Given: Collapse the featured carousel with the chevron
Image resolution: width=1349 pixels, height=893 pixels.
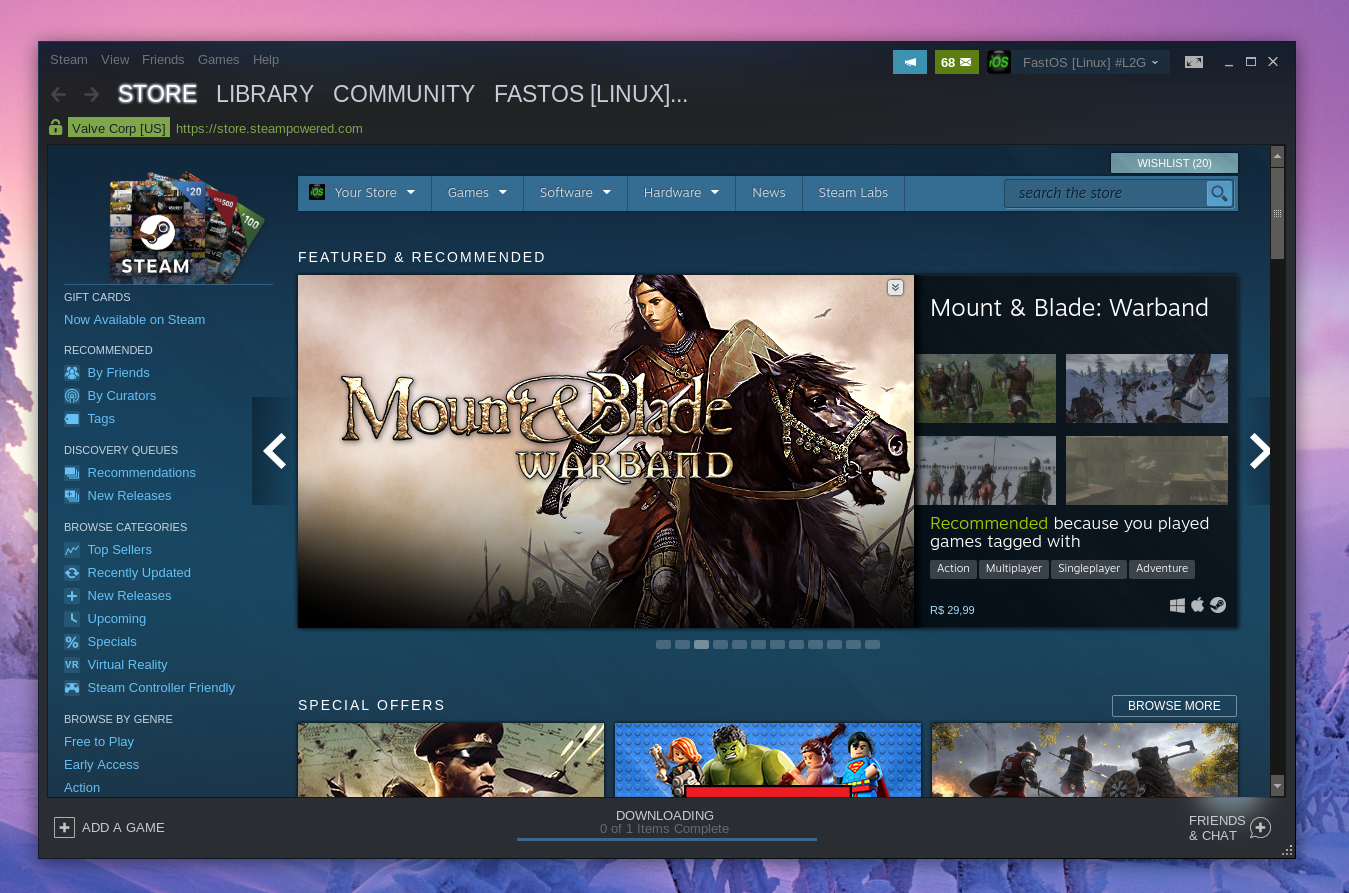Looking at the screenshot, I should pyautogui.click(x=895, y=287).
